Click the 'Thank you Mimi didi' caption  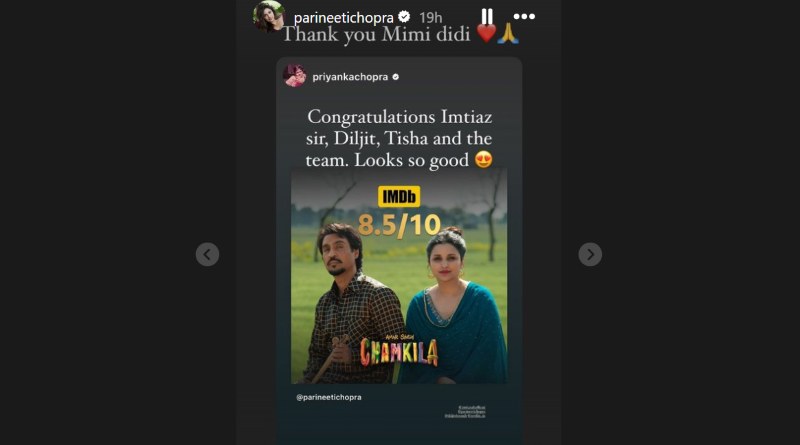coord(376,35)
